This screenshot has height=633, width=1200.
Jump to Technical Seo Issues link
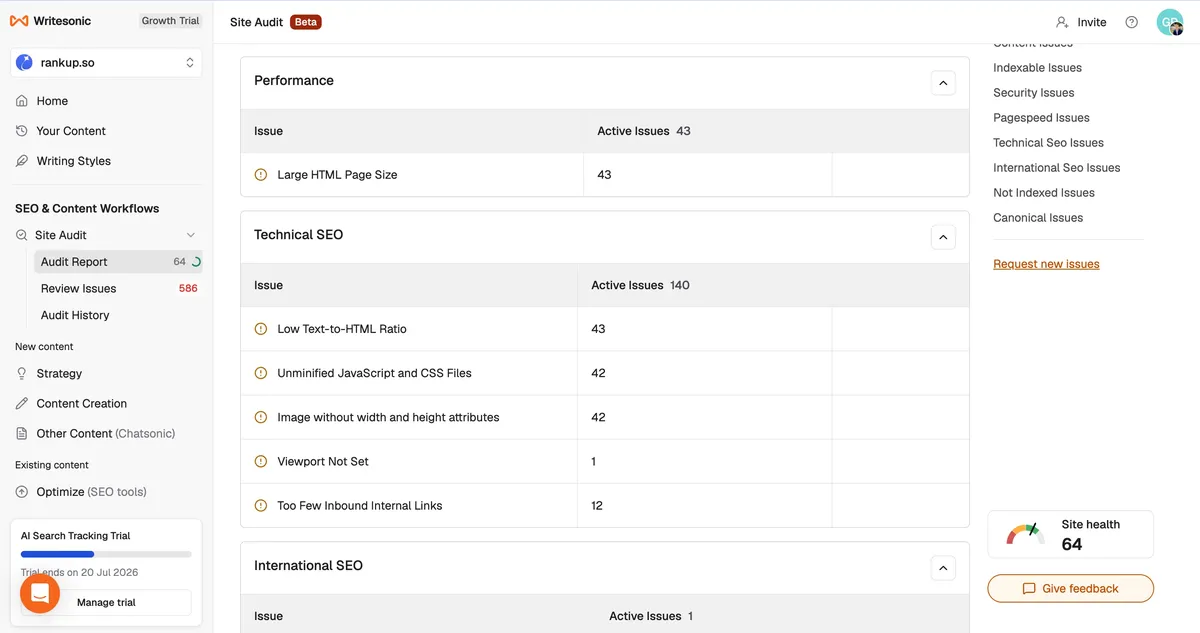(1048, 143)
